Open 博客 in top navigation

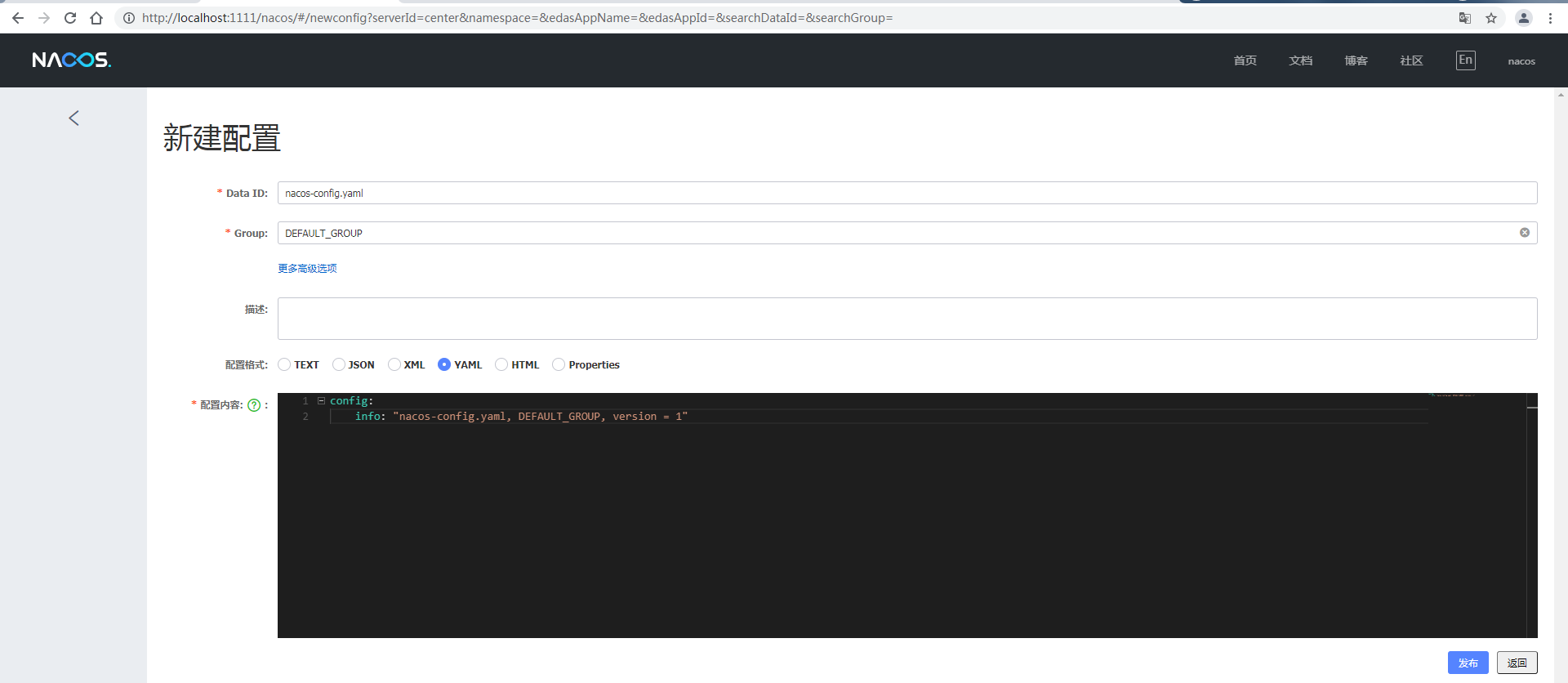click(x=1356, y=60)
